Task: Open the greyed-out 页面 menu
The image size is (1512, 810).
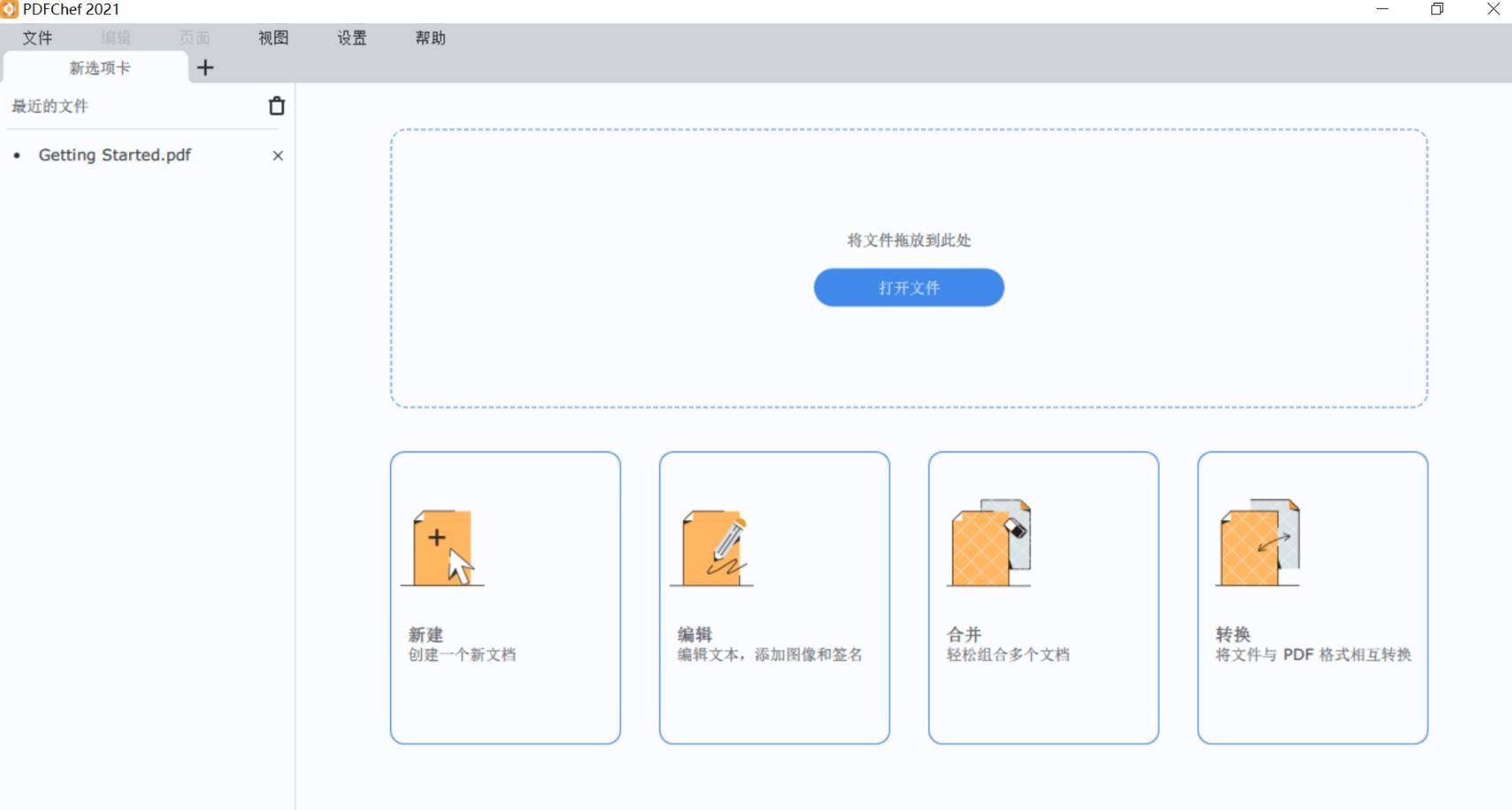Action: pos(195,38)
